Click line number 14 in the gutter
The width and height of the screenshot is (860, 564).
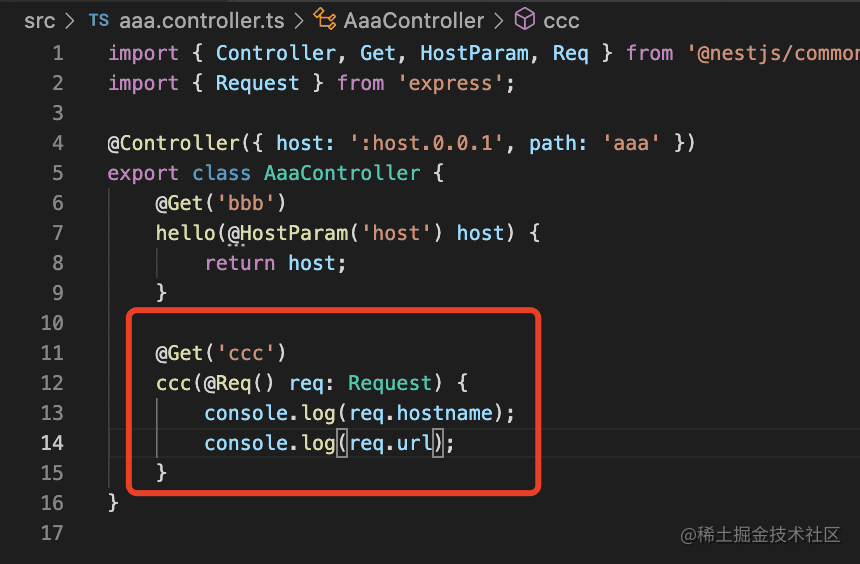click(x=52, y=442)
